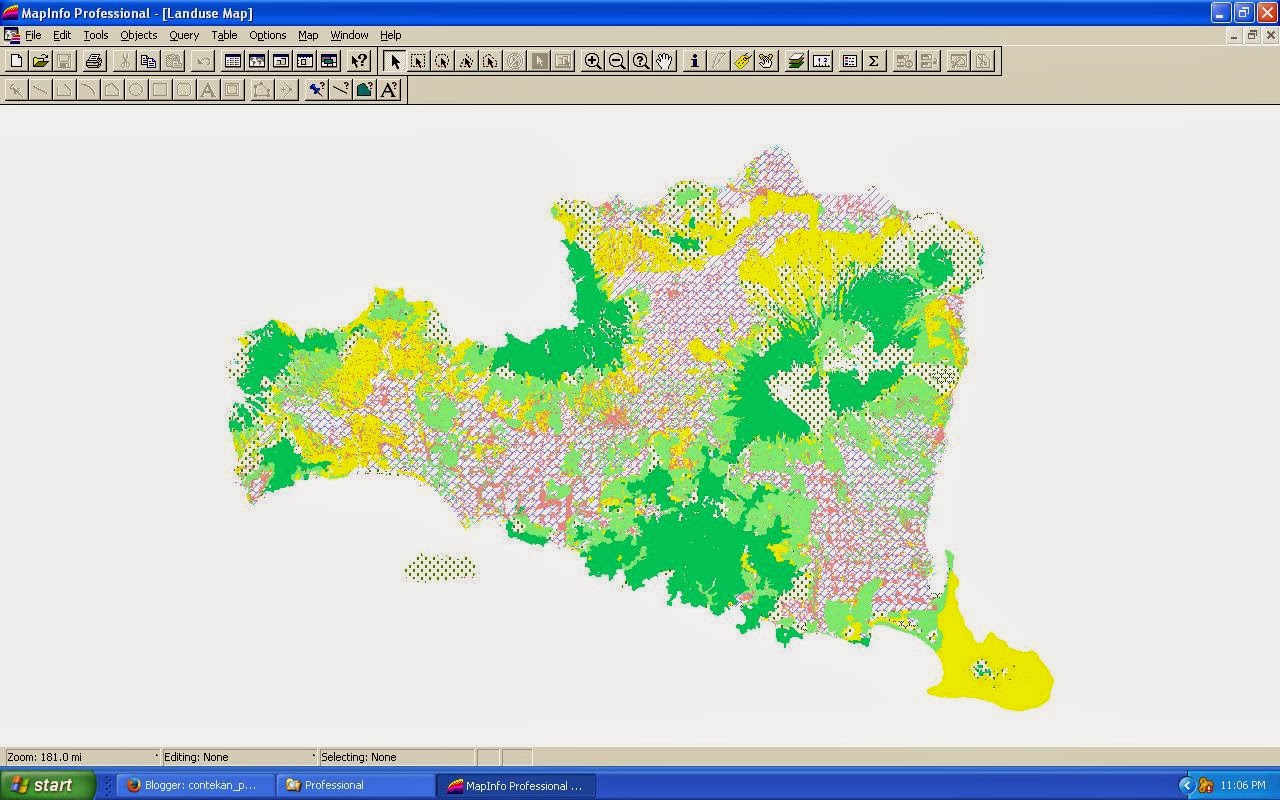Select the Zoom-out magnifier tool

coord(617,61)
